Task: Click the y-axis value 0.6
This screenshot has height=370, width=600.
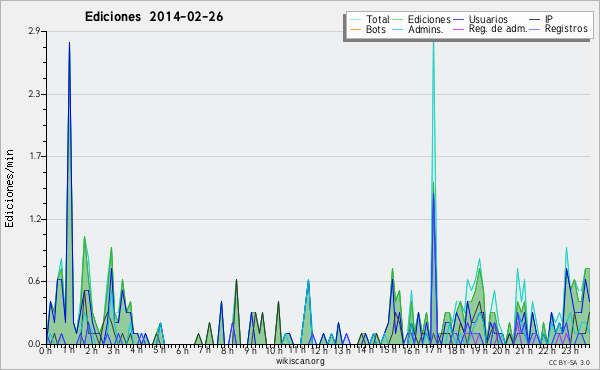Action: (34, 281)
